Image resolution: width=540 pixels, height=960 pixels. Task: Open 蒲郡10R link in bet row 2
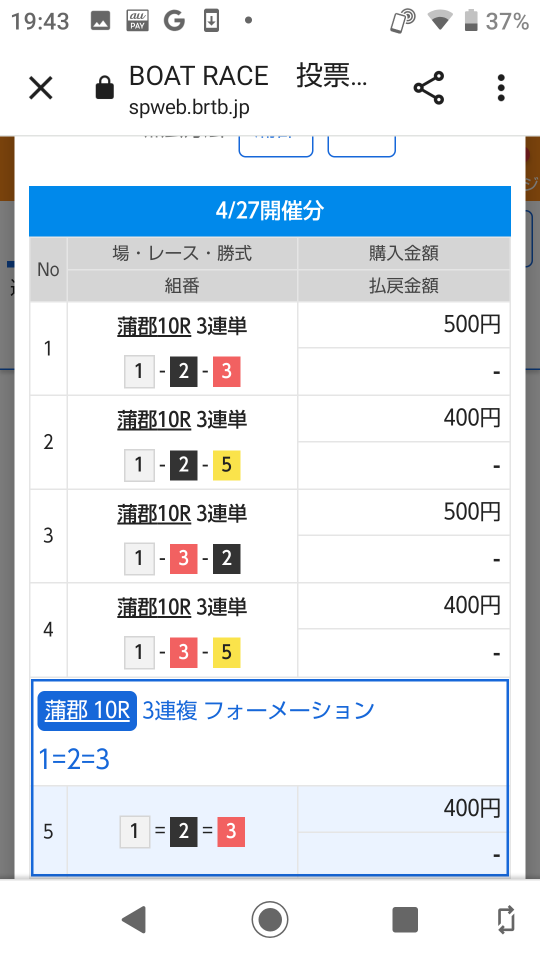[x=154, y=420]
